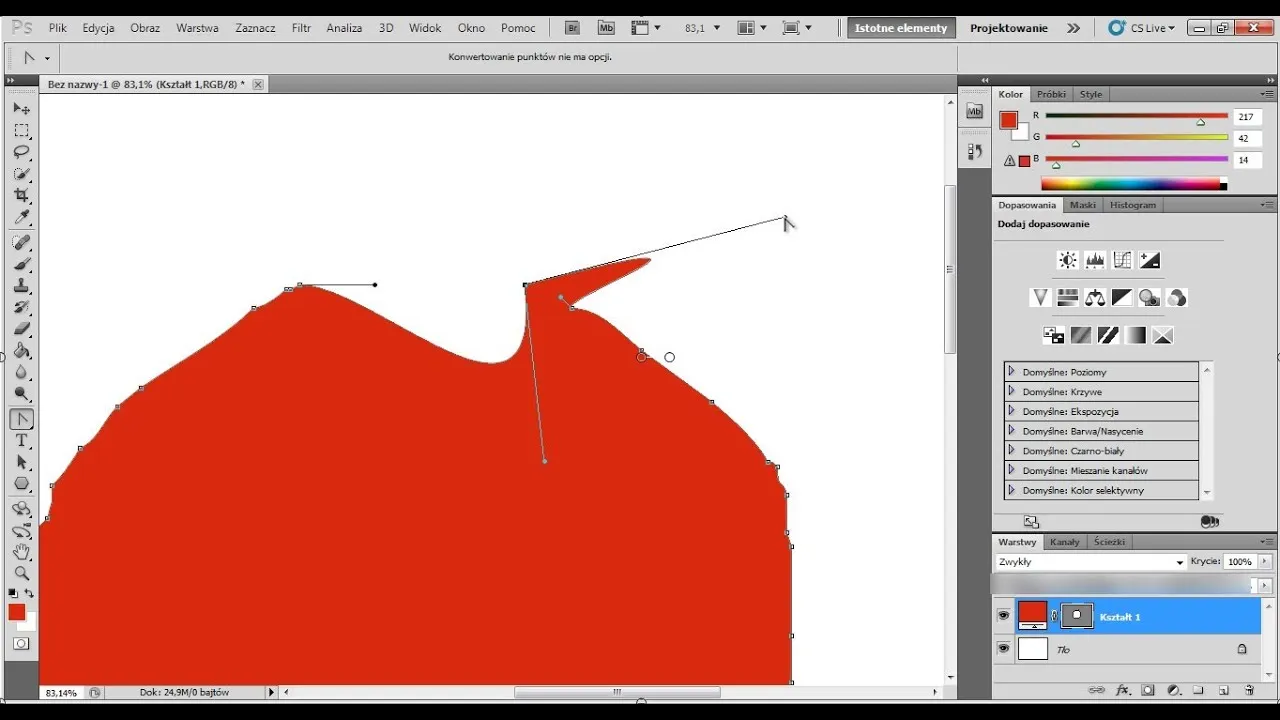
Task: Click the Istotne elementy workspace button
Action: (900, 28)
